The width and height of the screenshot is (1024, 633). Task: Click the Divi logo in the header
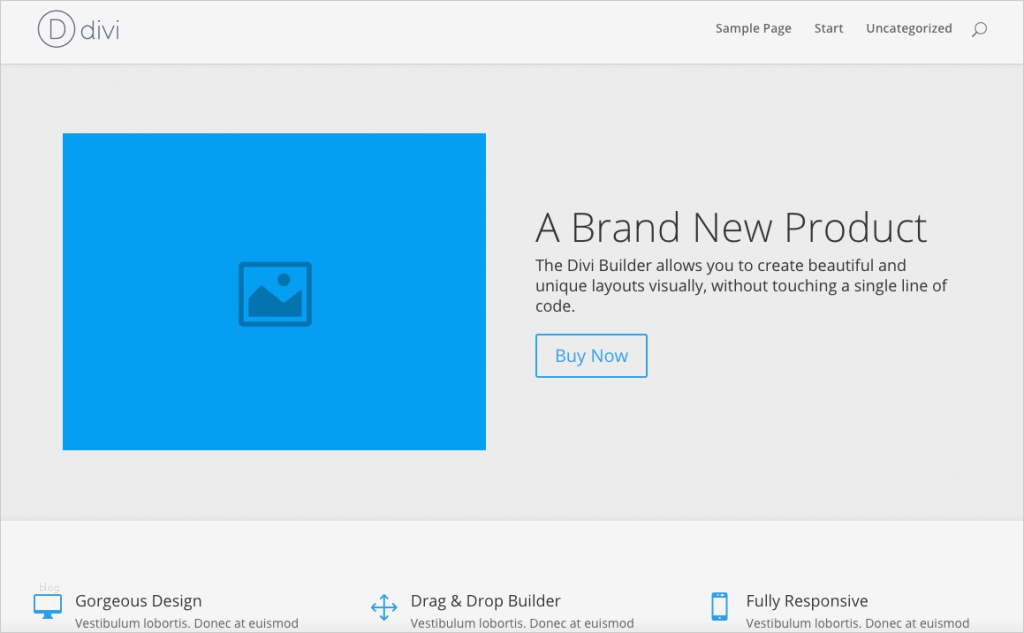[78, 29]
